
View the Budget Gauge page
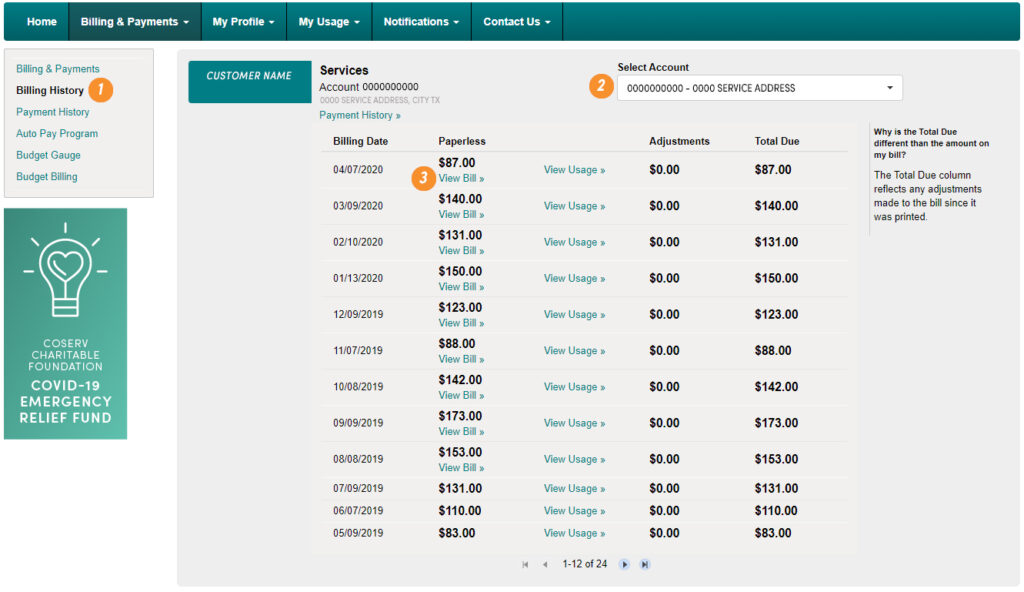click(x=48, y=155)
